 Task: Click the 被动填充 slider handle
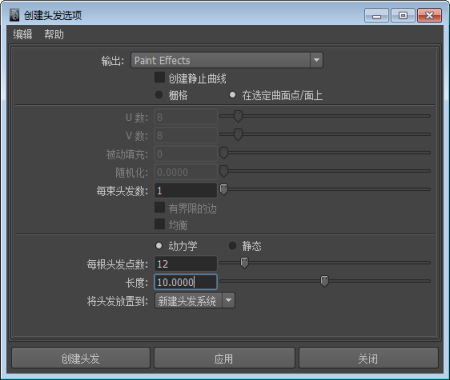pyautogui.click(x=224, y=153)
